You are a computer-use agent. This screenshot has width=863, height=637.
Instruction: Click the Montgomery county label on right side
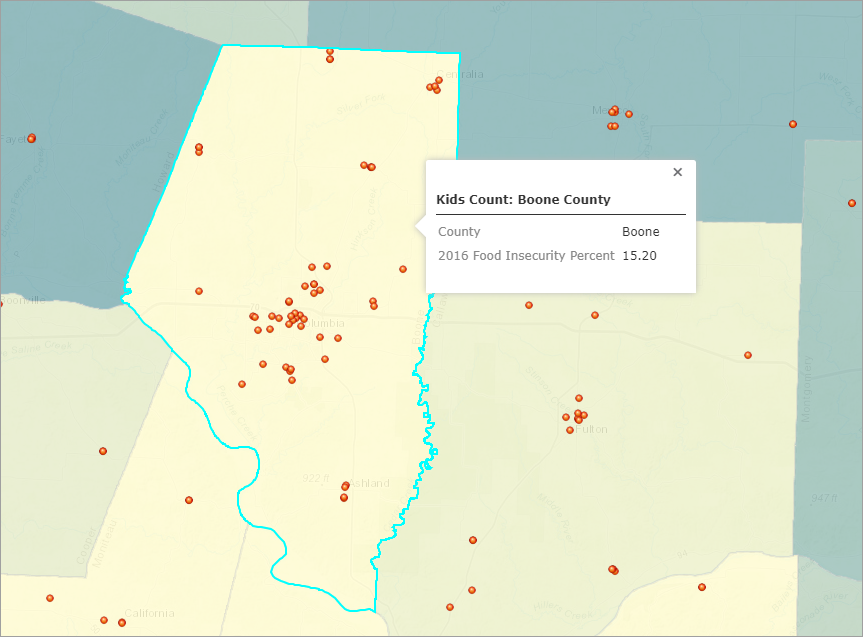pyautogui.click(x=807, y=390)
